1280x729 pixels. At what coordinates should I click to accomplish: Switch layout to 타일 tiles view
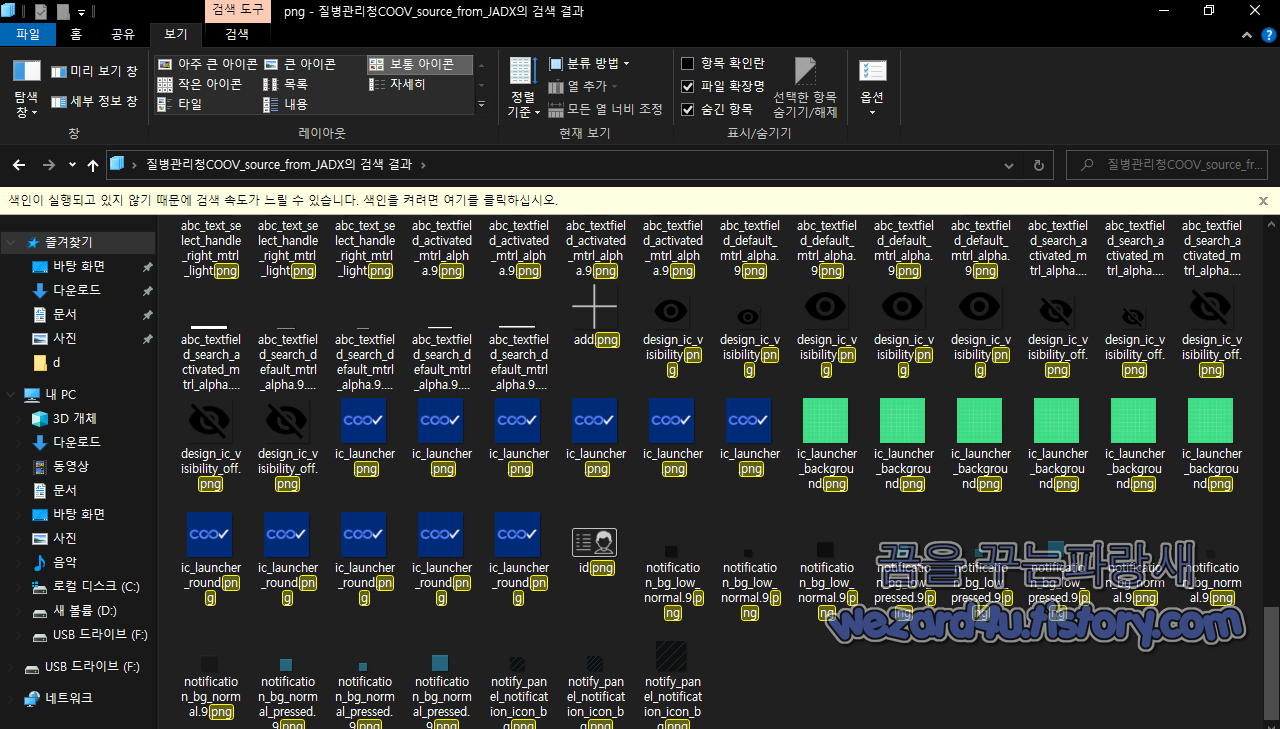click(180, 104)
